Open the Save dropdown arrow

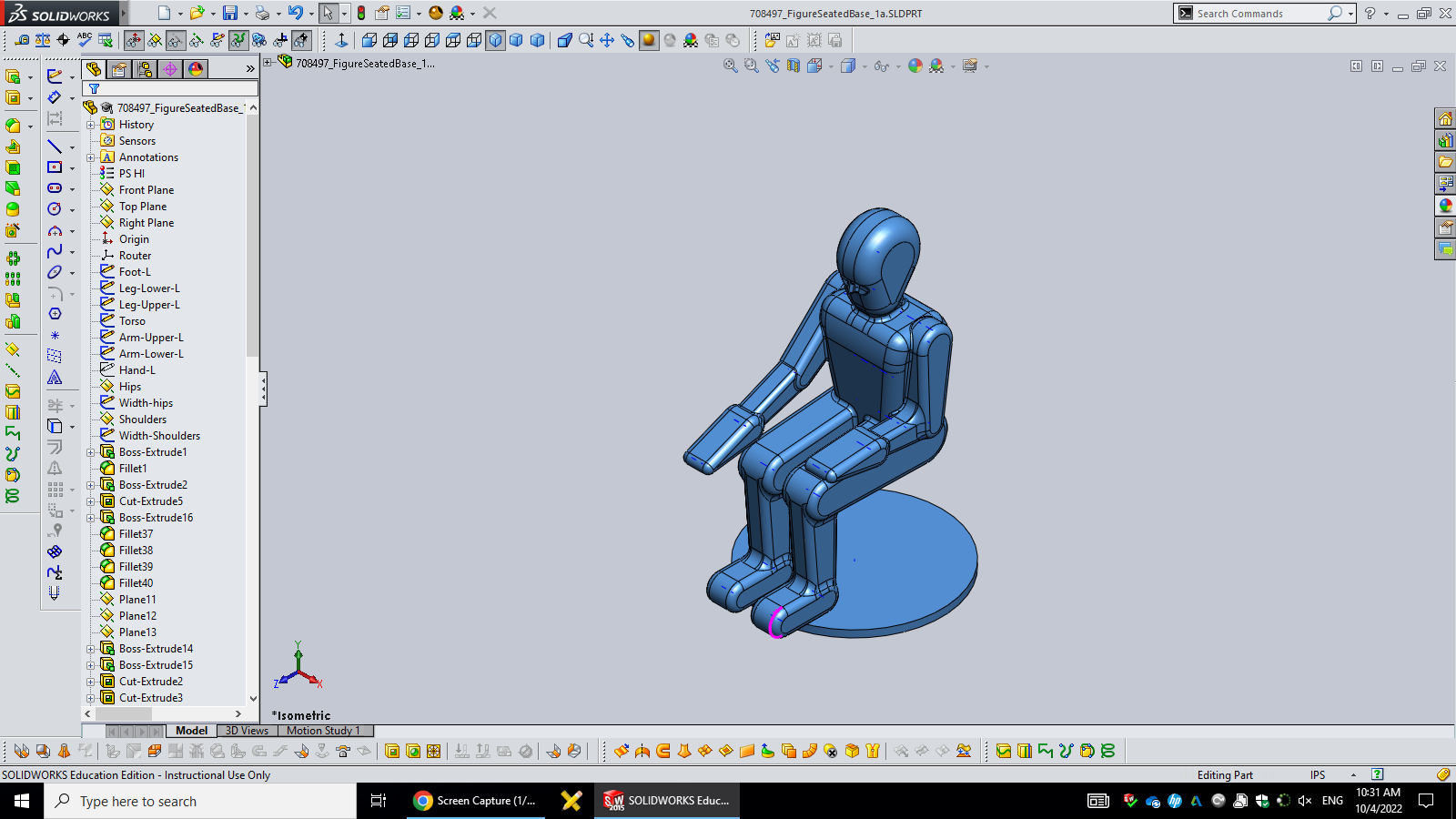246,14
